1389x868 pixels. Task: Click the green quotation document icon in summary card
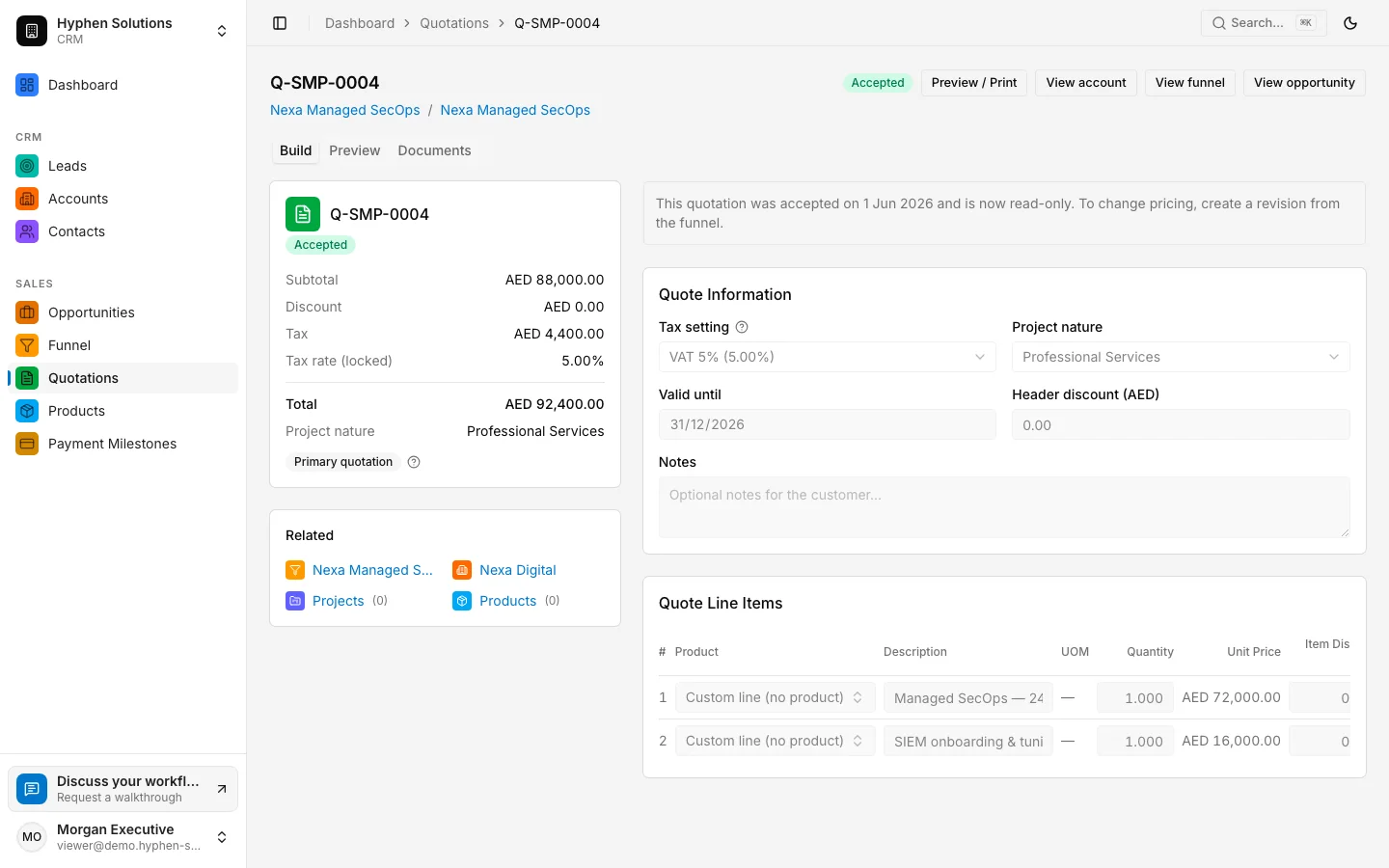[x=303, y=214]
